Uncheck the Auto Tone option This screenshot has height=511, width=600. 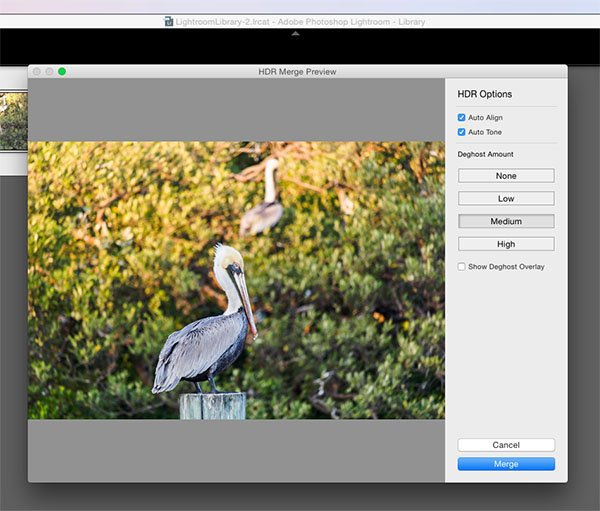[462, 132]
